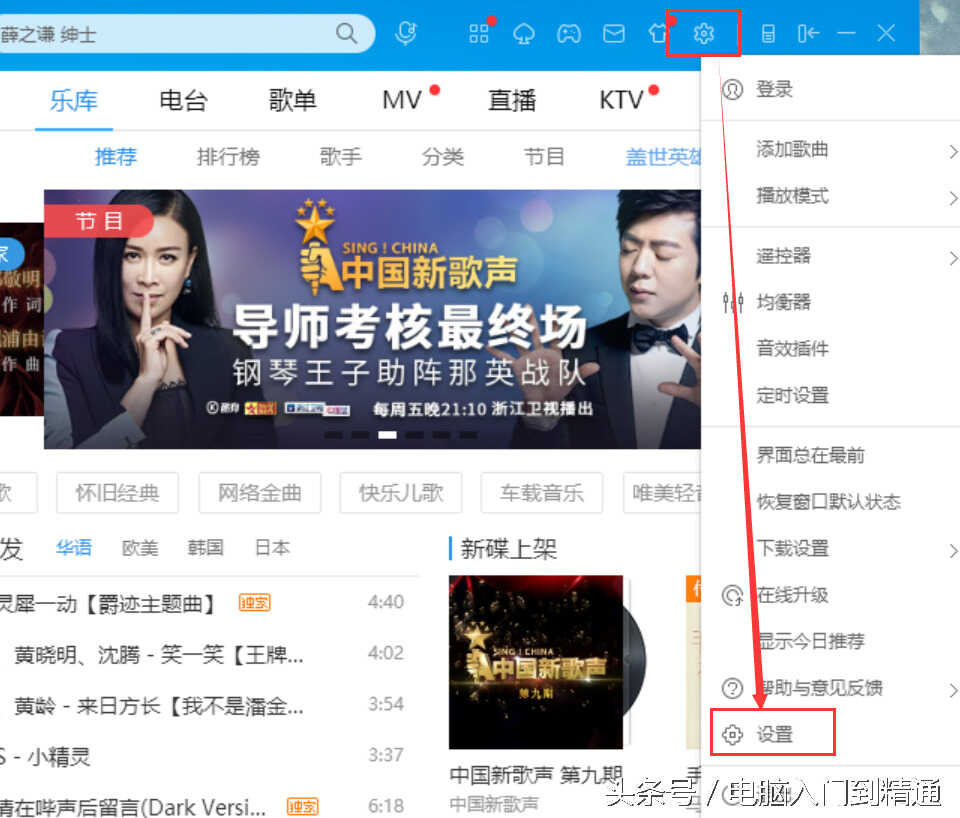Image resolution: width=960 pixels, height=818 pixels.
Task: Expand the 播放模式 submenu arrow
Action: (952, 198)
